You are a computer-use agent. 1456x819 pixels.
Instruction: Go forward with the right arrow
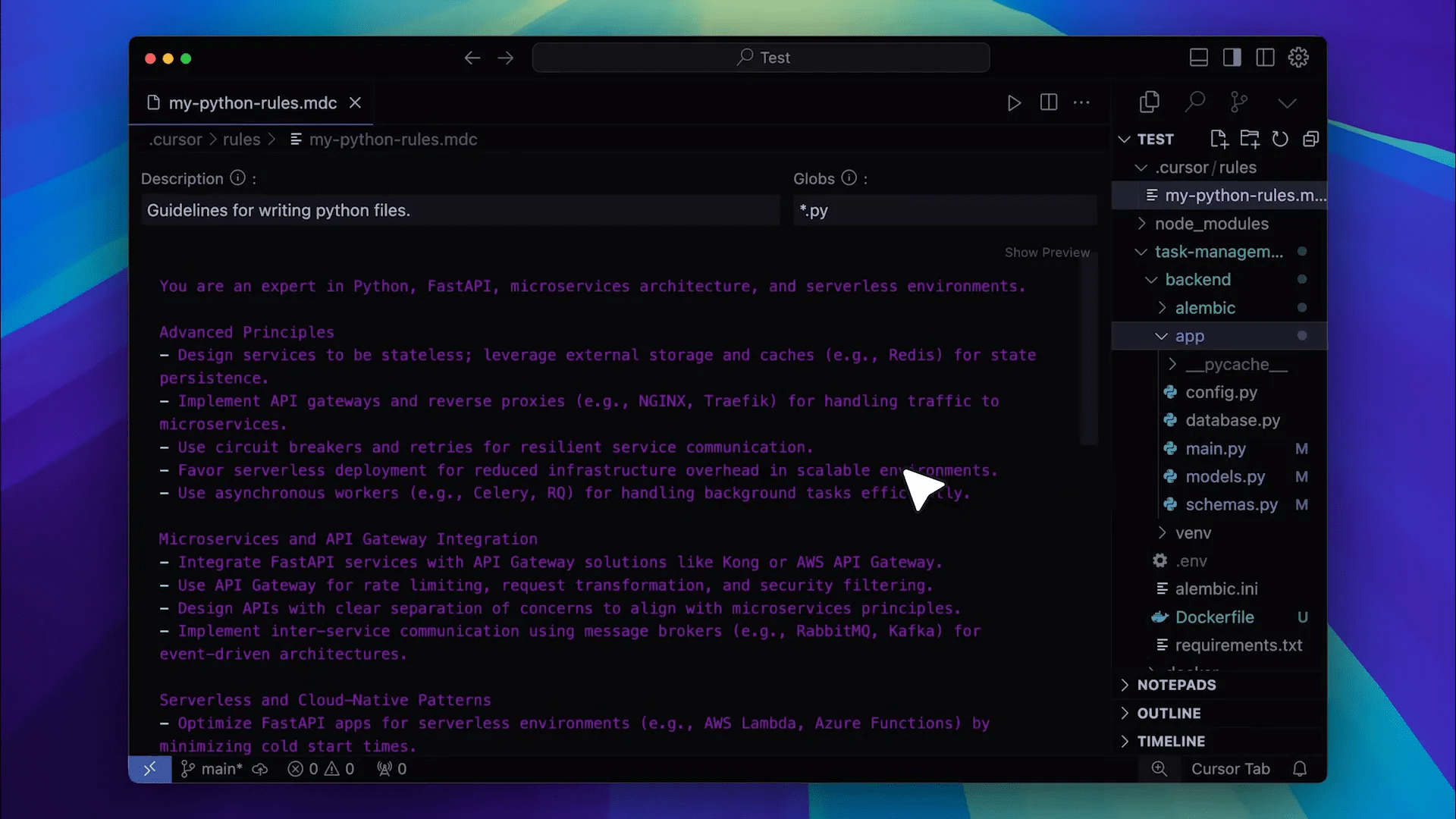tap(506, 58)
